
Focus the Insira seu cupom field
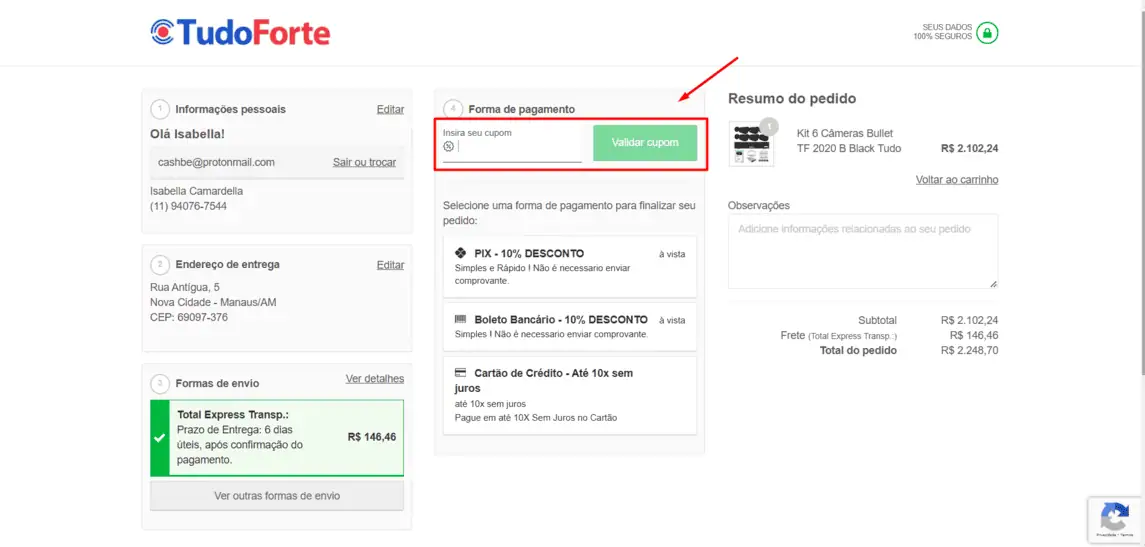pyautogui.click(x=519, y=147)
